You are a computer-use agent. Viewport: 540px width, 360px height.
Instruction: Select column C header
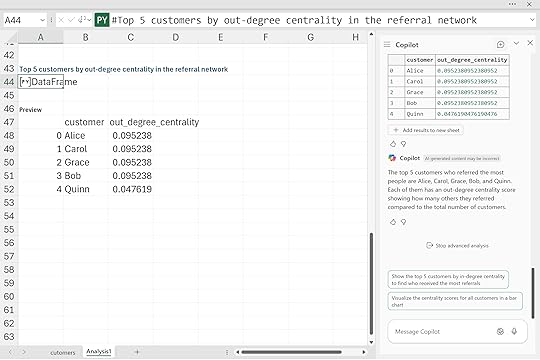131,37
